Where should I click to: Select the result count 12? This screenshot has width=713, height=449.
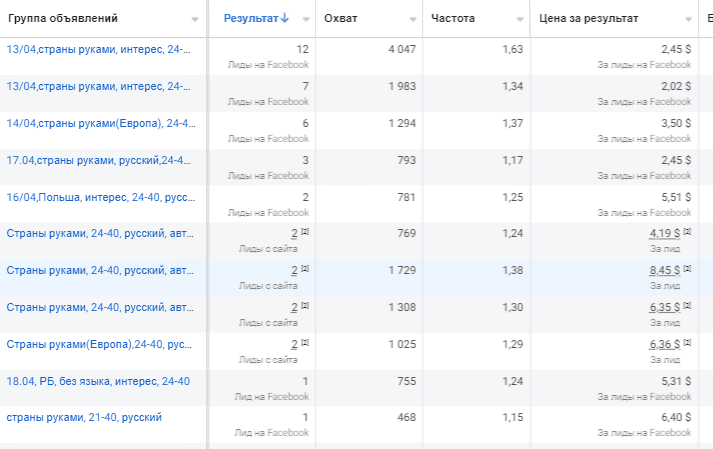[x=302, y=49]
